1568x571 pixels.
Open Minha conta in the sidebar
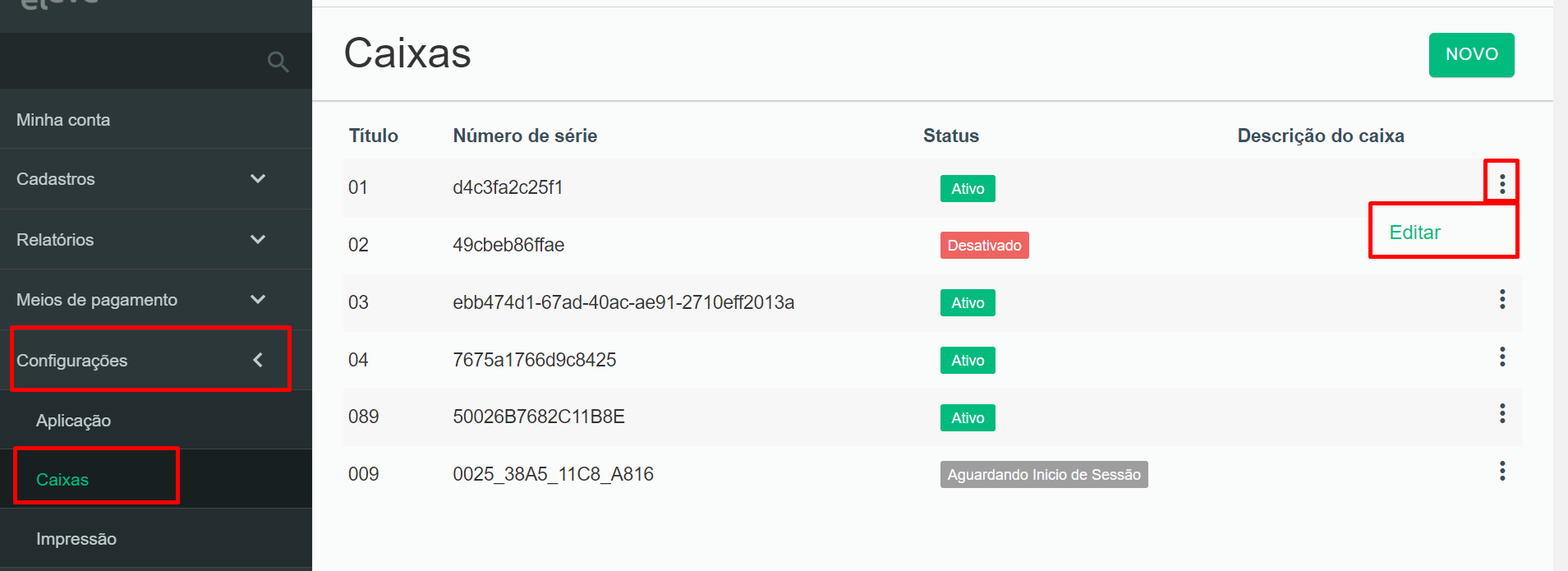coord(63,120)
